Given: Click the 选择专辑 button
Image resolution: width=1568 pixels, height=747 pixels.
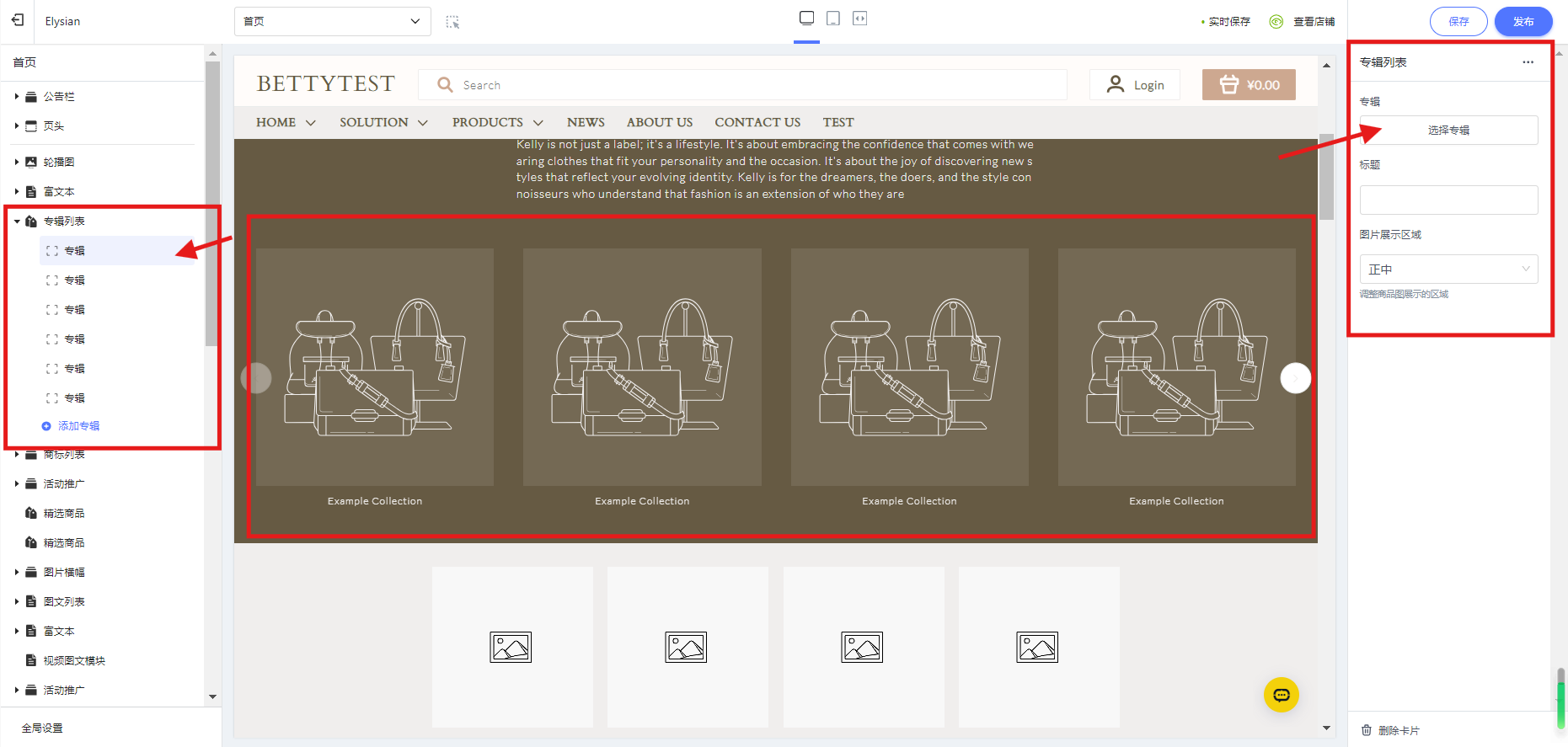Looking at the screenshot, I should [1448, 131].
